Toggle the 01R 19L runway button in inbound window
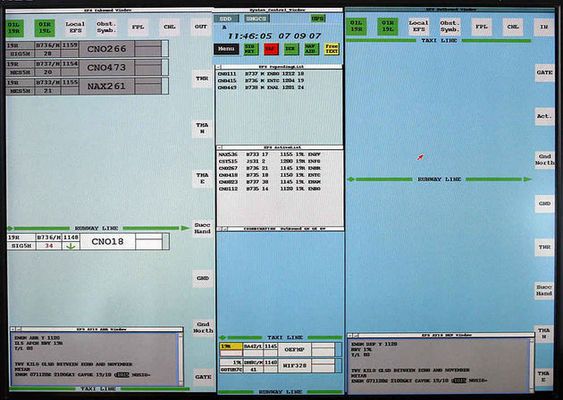 click(45, 28)
